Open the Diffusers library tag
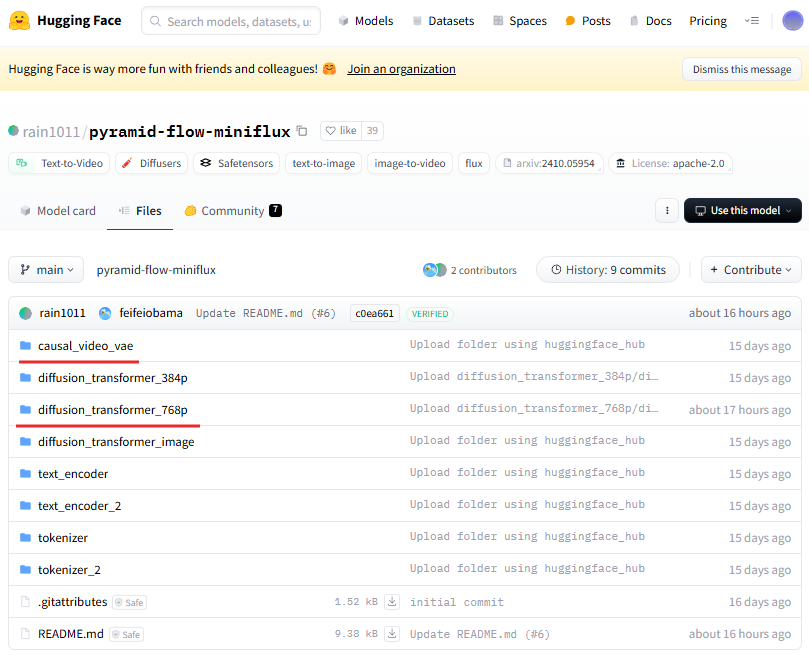Viewport: 809px width, 659px height. pos(151,163)
